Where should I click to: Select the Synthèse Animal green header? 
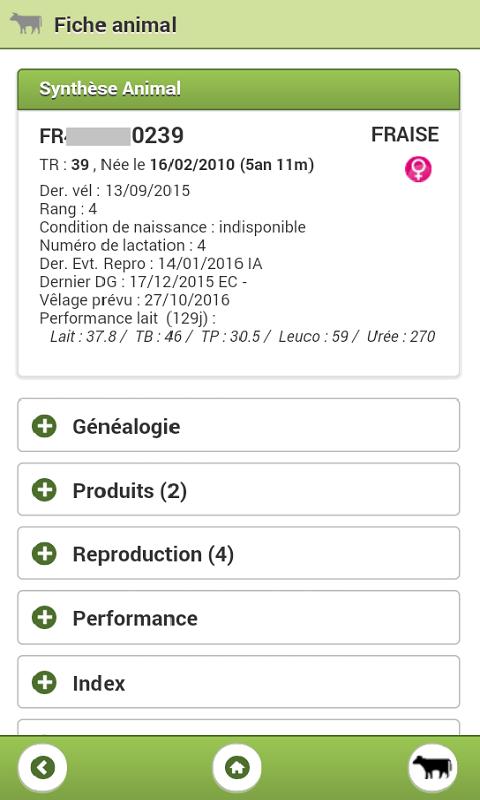point(239,89)
